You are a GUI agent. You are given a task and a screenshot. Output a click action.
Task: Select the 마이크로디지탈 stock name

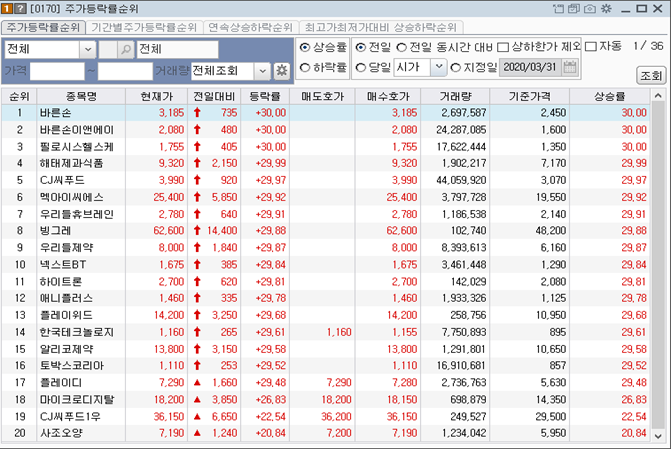[77, 400]
